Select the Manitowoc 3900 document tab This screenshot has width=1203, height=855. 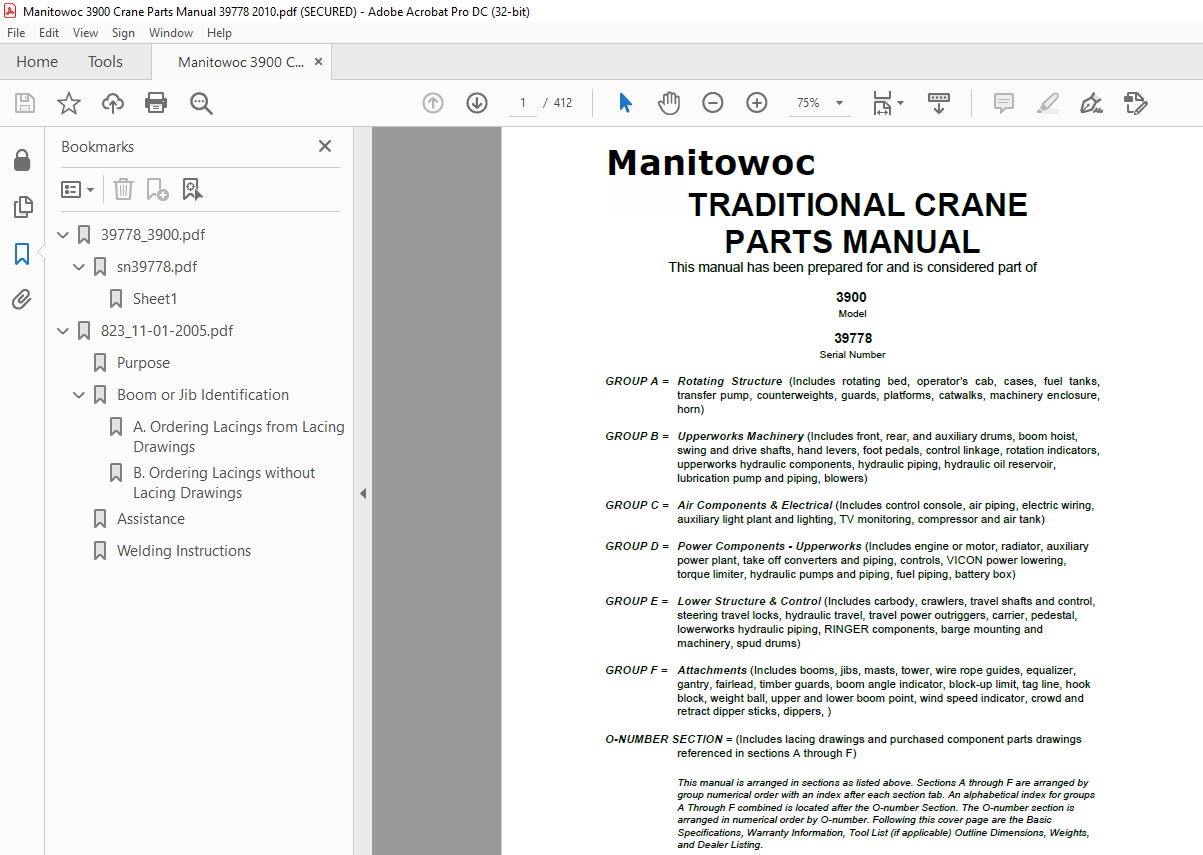[x=241, y=62]
